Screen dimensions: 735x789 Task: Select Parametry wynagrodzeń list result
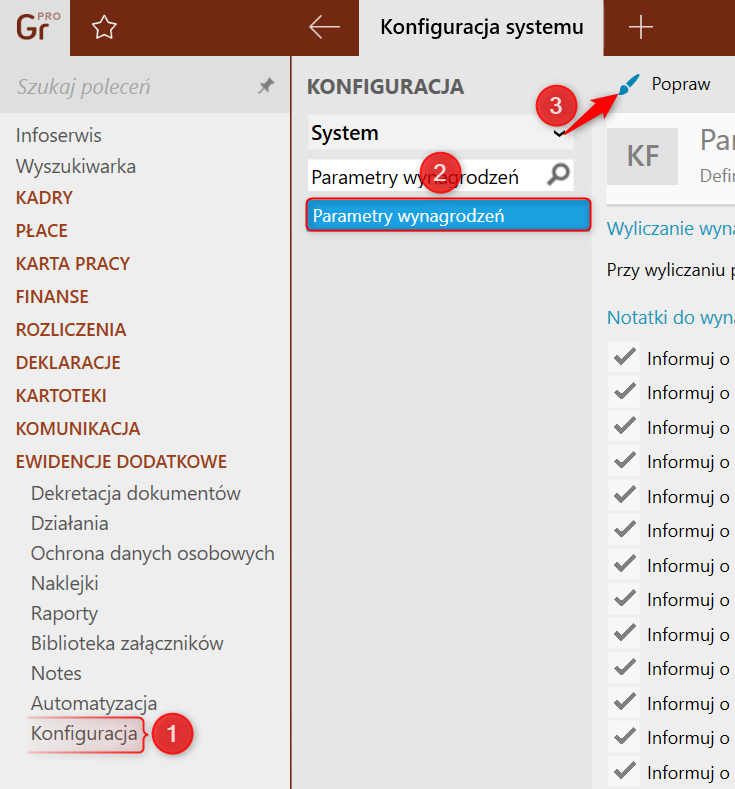tap(448, 216)
